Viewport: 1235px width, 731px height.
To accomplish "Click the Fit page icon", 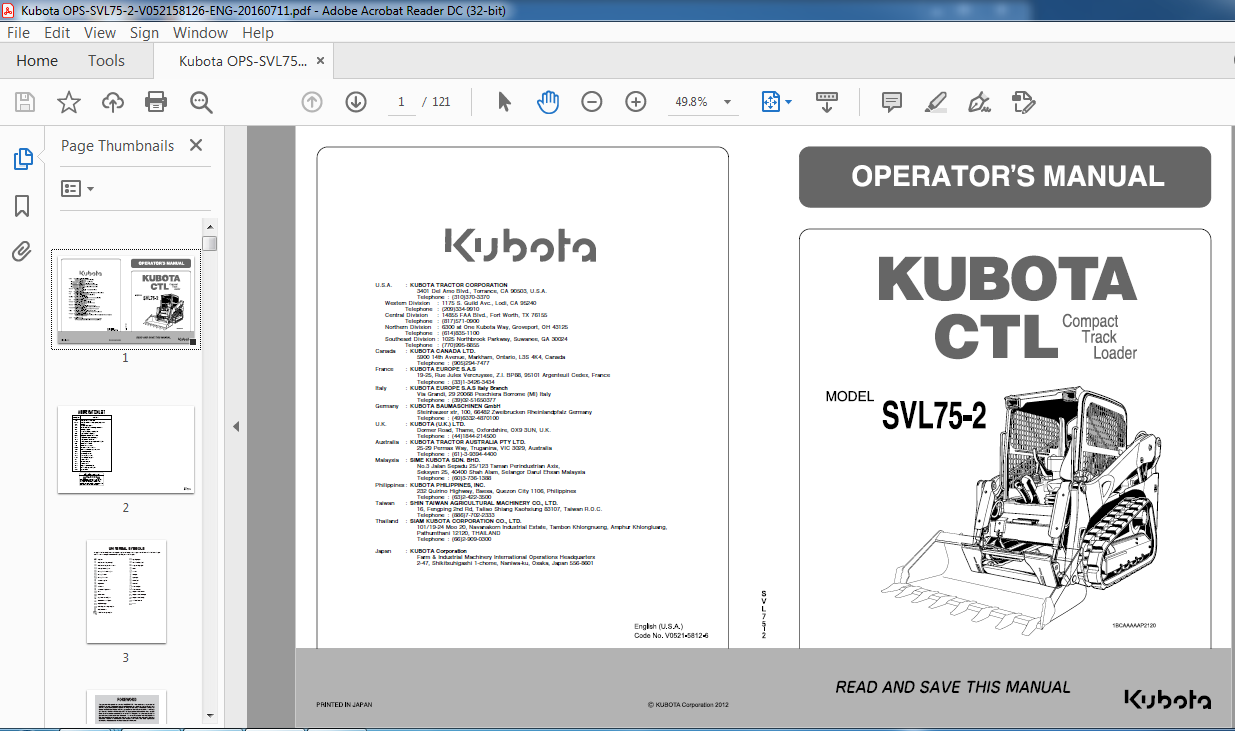I will [770, 102].
